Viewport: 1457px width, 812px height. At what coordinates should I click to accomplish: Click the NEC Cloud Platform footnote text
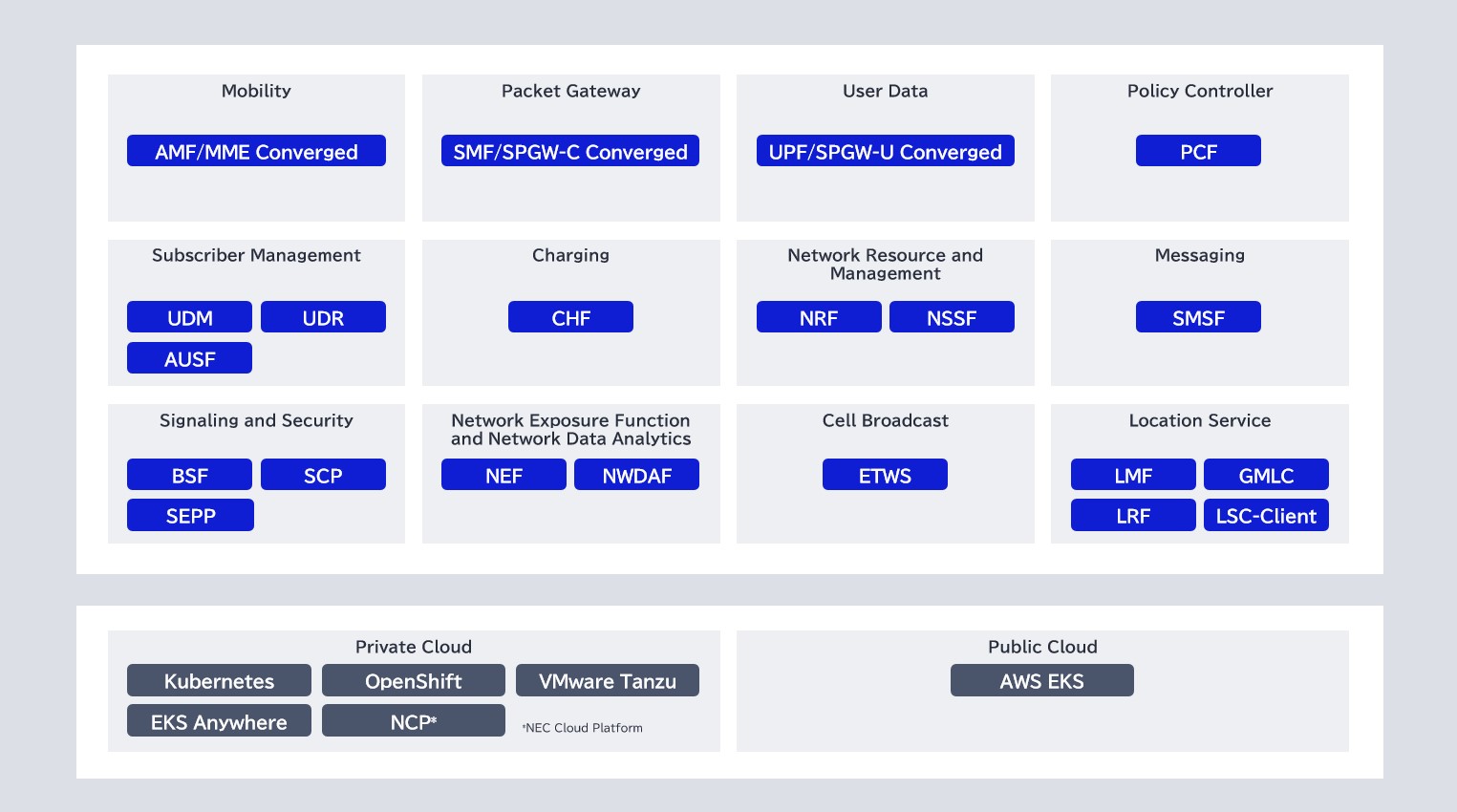pos(583,728)
